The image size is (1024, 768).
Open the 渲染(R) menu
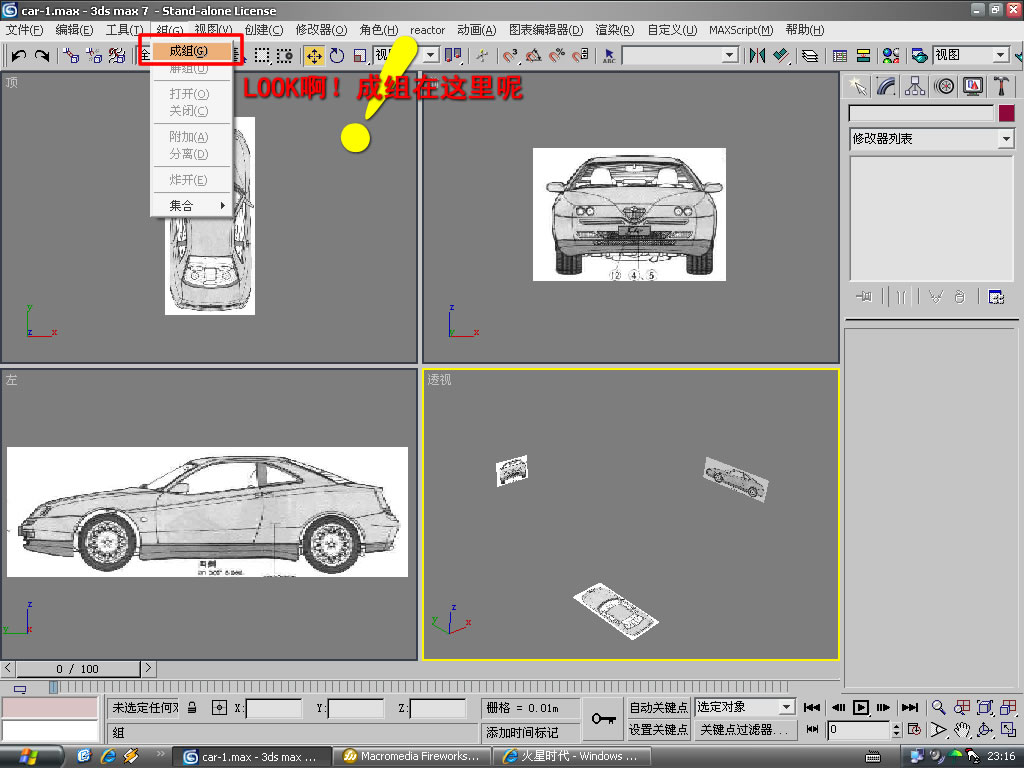click(615, 30)
